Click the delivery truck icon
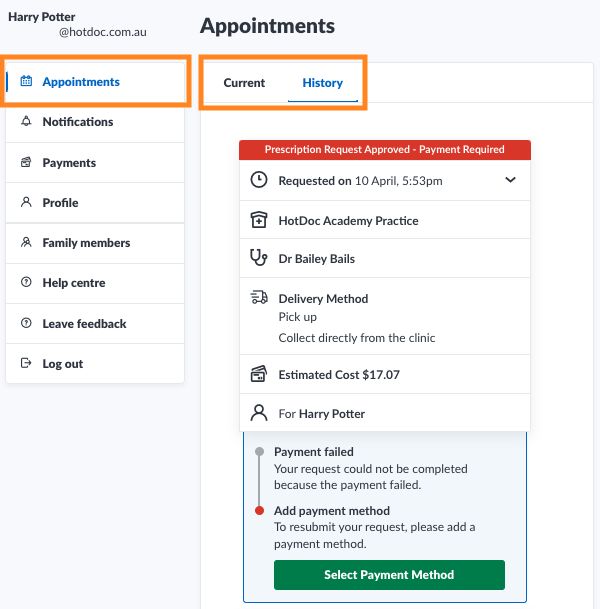 click(259, 298)
